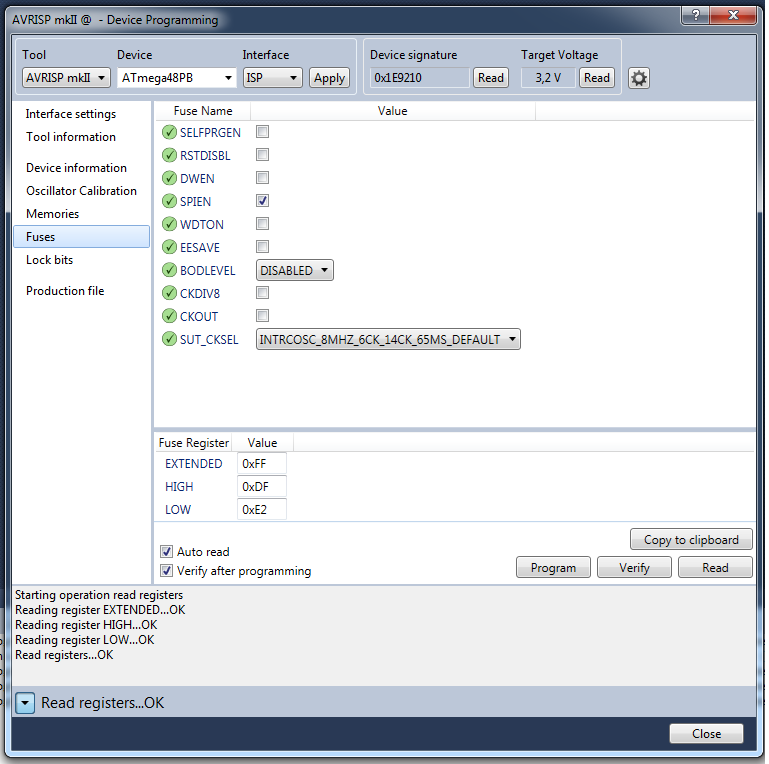This screenshot has width=769, height=764.
Task: Click the green check icon beside CKDIV8
Action: [x=169, y=293]
